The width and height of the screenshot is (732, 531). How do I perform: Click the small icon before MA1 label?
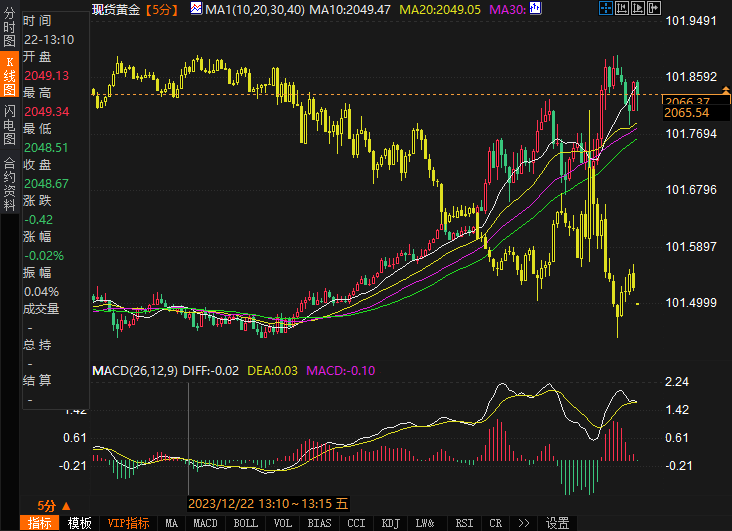196,9
